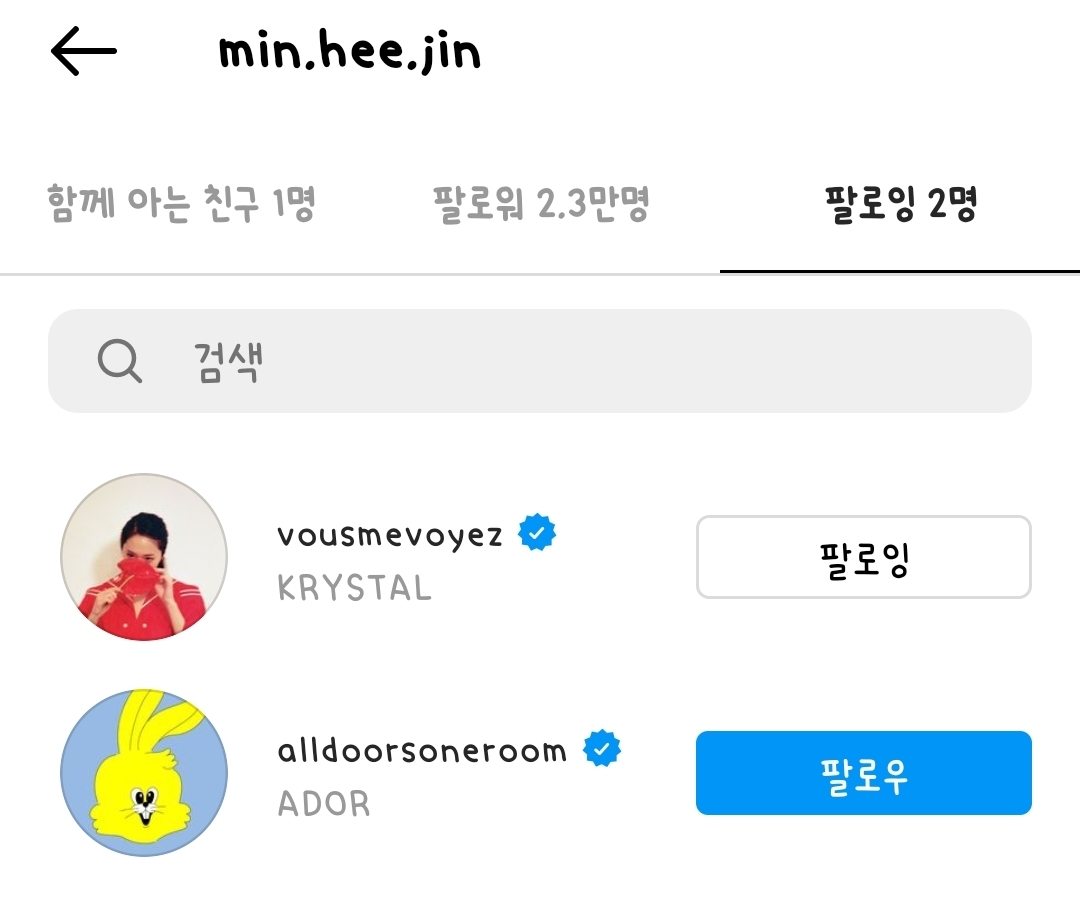This screenshot has width=1080, height=913.
Task: Open ADOR's yellow rabbit avatar
Action: (x=144, y=773)
